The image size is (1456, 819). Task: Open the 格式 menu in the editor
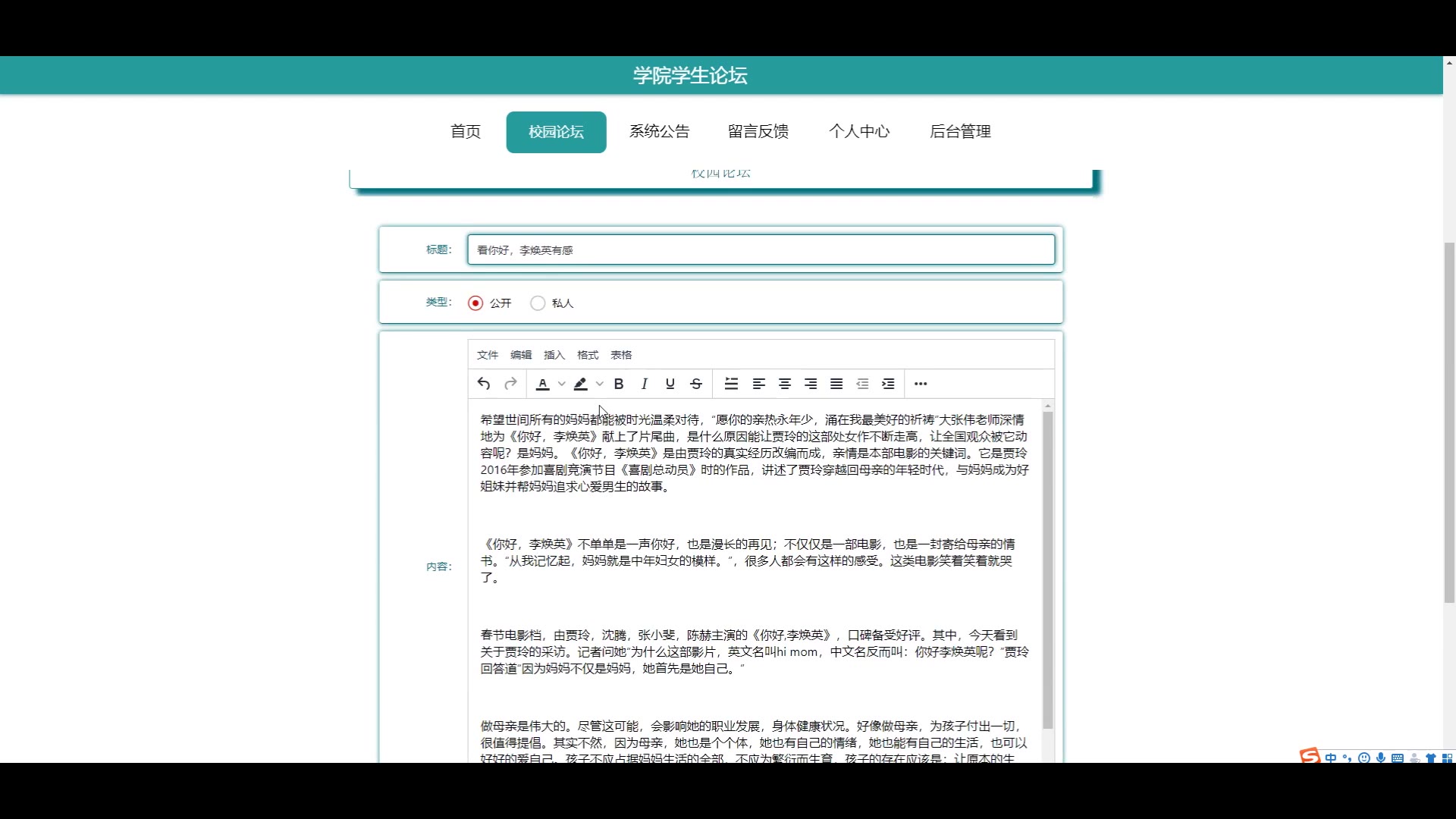tap(588, 355)
